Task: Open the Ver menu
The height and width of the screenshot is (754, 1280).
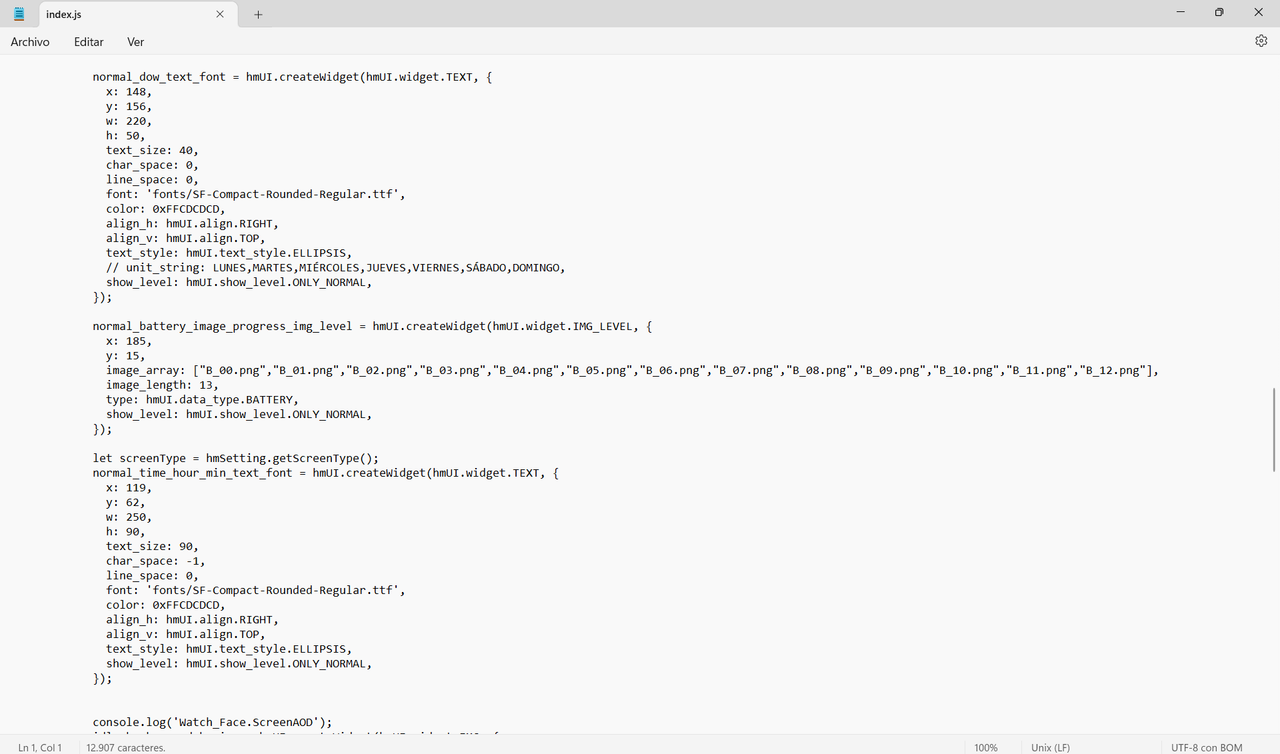Action: coord(136,42)
